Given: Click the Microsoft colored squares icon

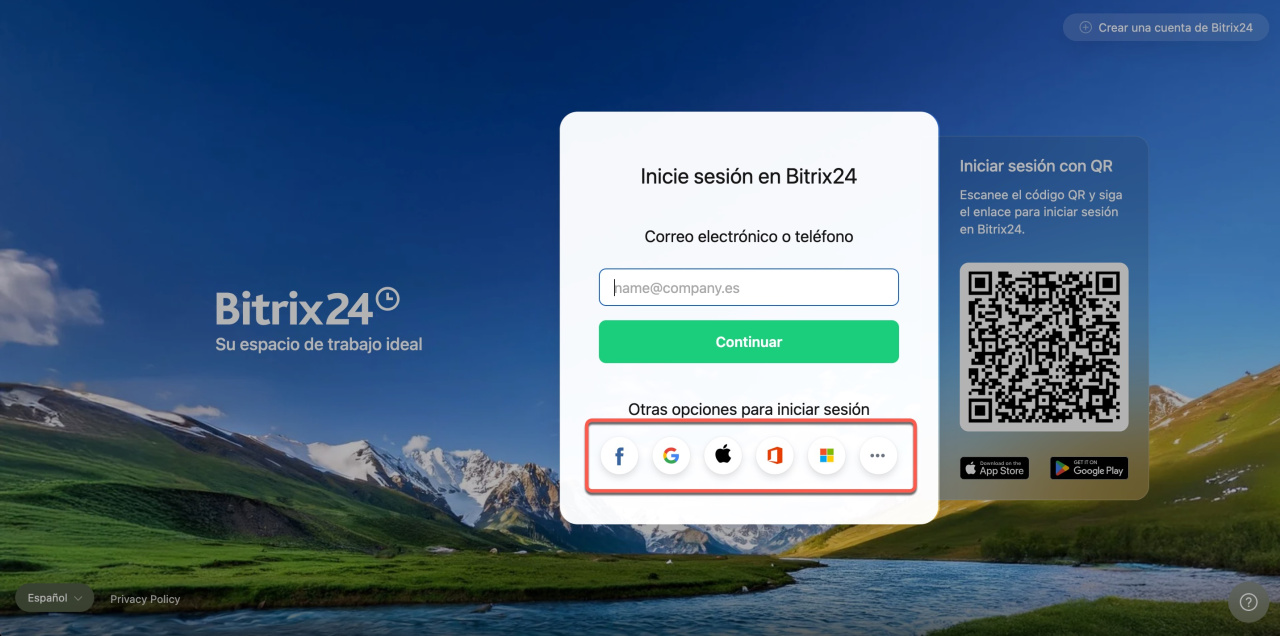Looking at the screenshot, I should 826,456.
